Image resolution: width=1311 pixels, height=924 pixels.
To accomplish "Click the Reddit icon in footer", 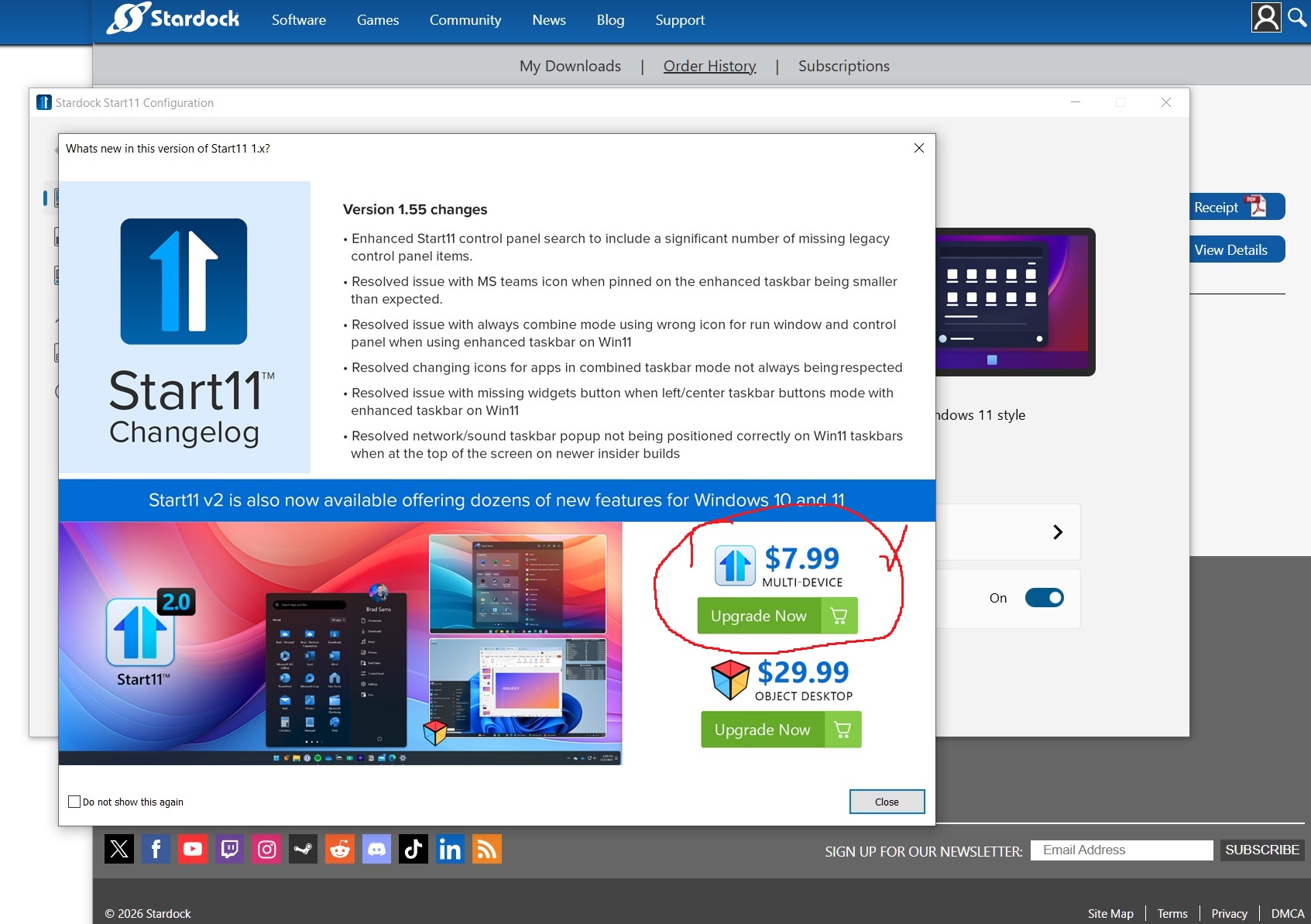I will click(340, 849).
